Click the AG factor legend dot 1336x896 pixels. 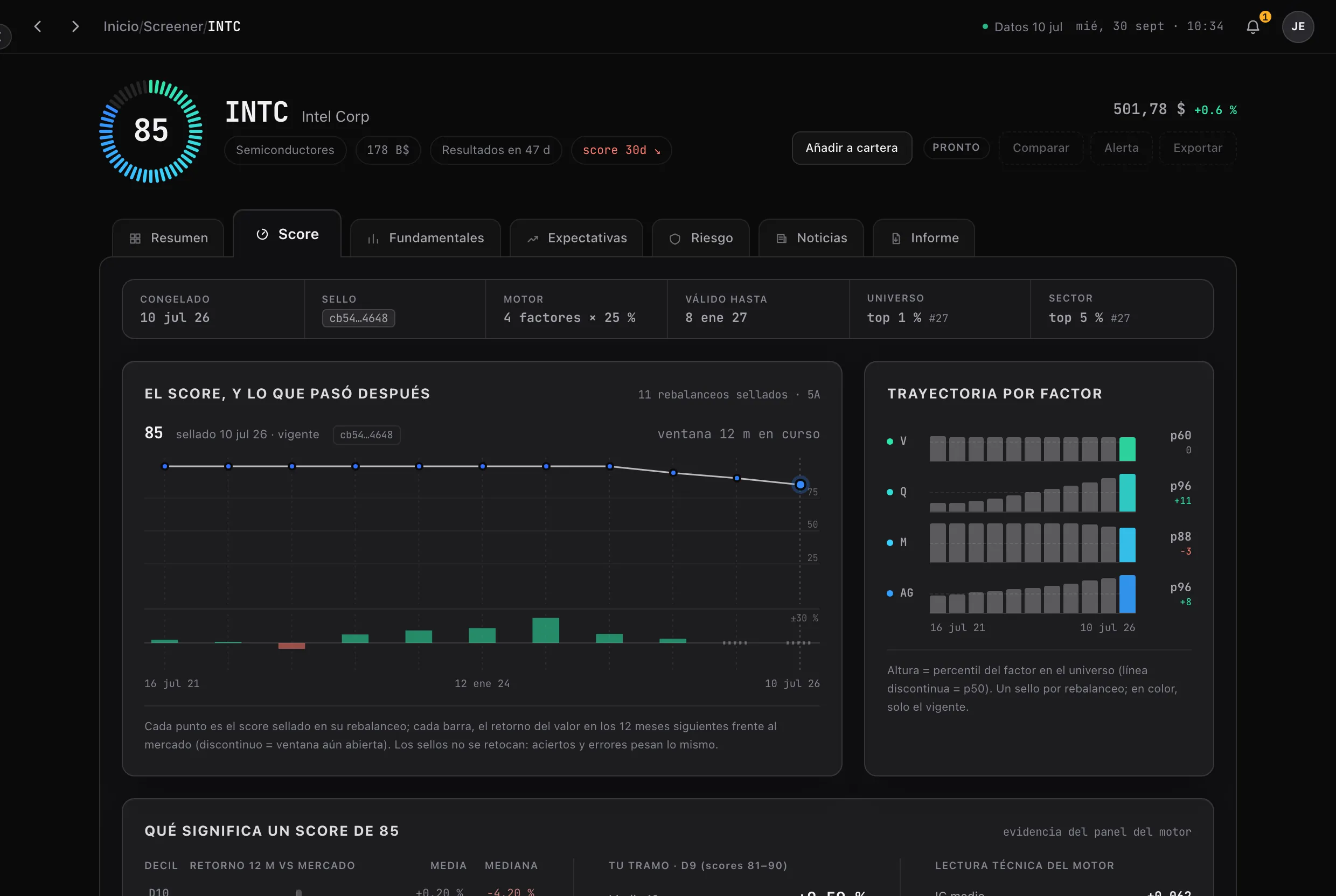(889, 594)
